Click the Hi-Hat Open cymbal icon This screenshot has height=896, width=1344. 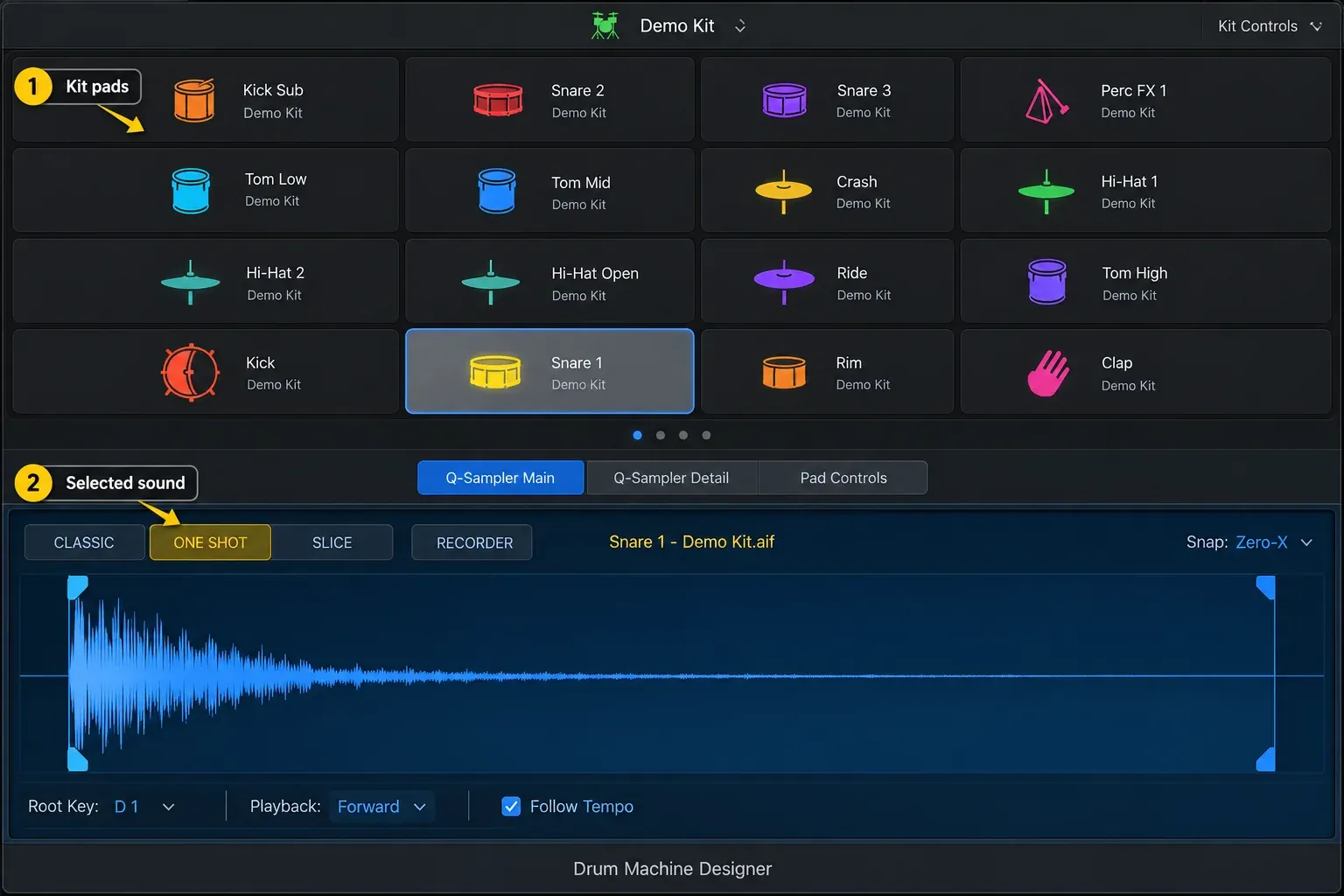(x=491, y=282)
